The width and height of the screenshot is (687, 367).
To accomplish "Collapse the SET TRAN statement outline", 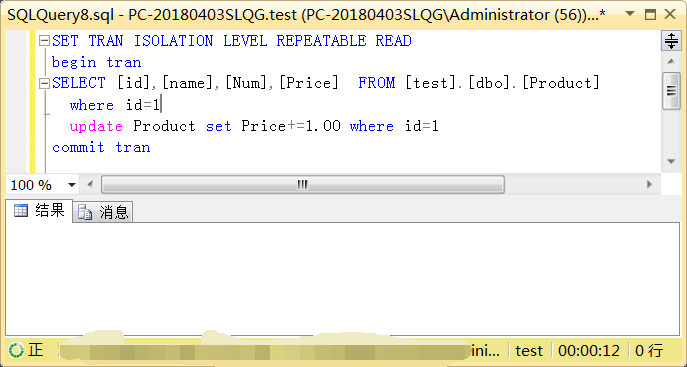I will click(44, 41).
